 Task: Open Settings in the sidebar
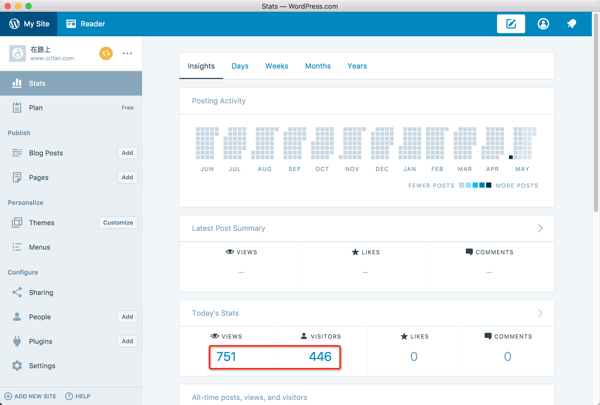click(x=42, y=366)
